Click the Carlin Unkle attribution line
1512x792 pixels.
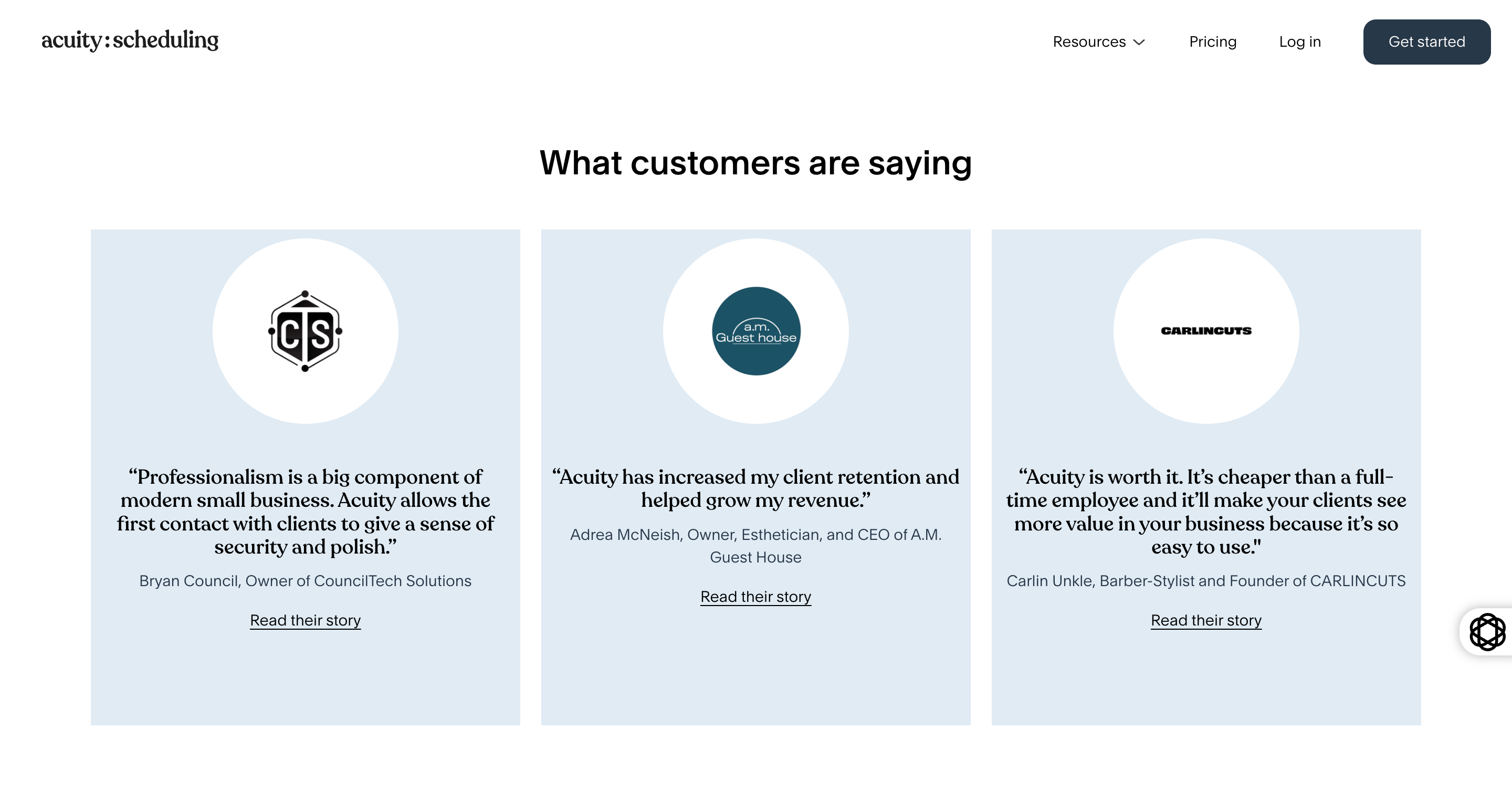point(1206,581)
